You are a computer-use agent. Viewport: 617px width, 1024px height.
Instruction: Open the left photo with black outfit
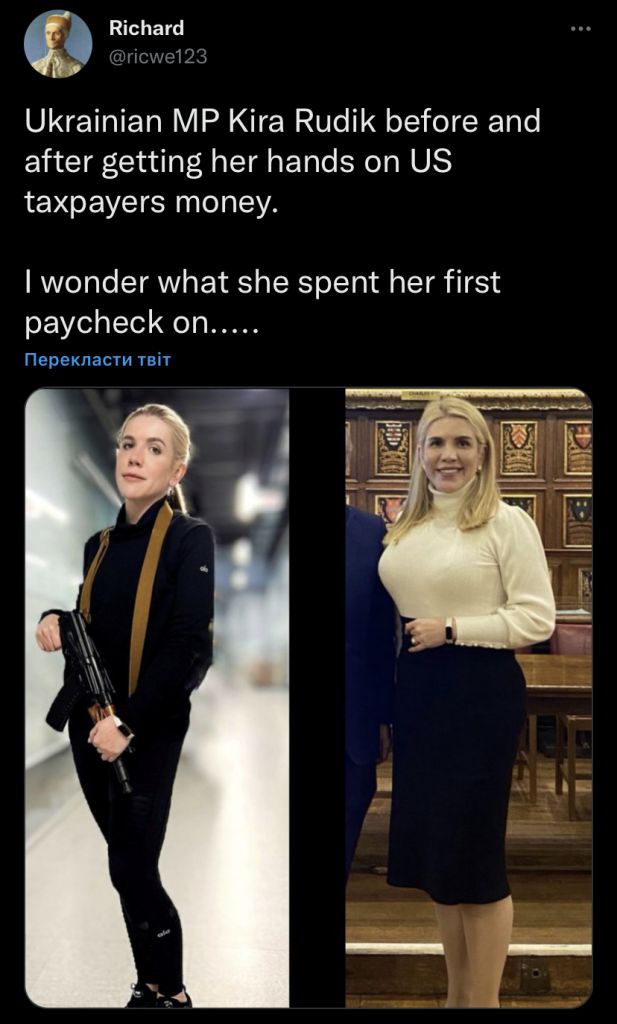tap(157, 697)
